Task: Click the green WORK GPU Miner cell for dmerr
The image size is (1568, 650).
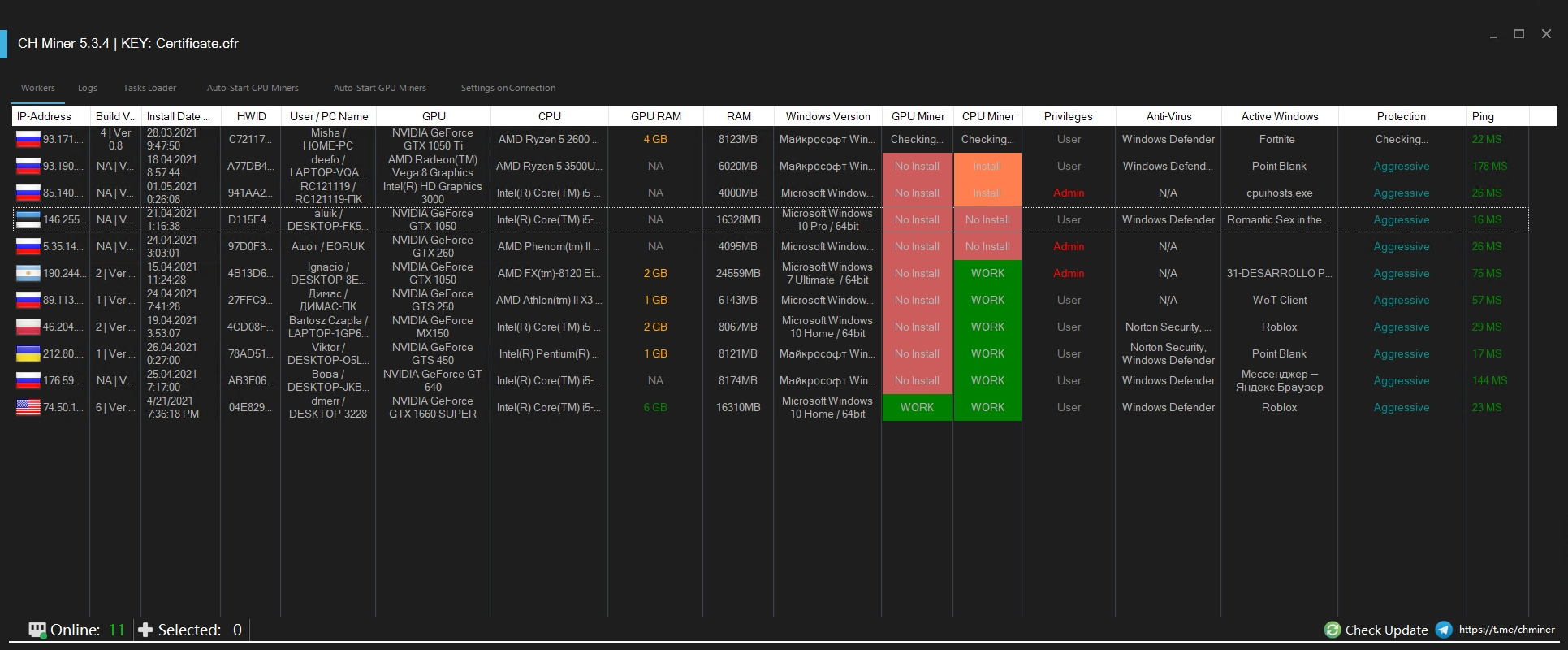Action: [x=918, y=407]
